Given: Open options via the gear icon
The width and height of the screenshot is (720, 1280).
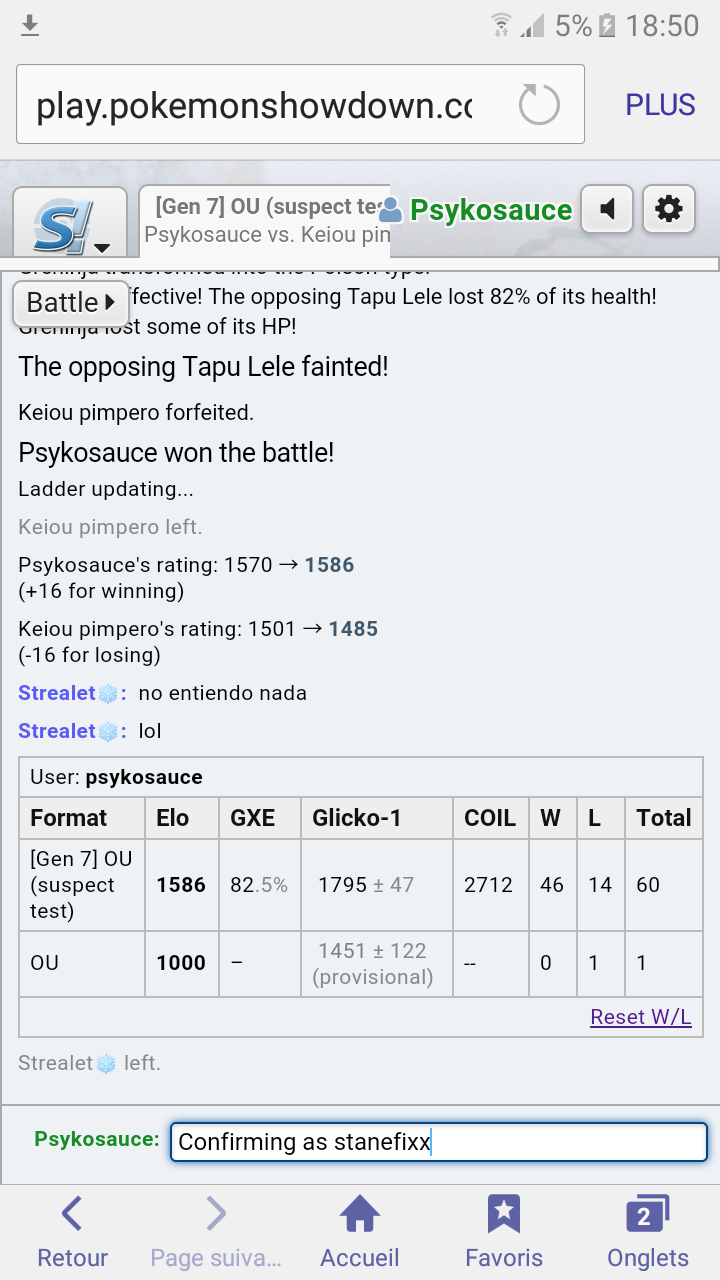Looking at the screenshot, I should 669,209.
